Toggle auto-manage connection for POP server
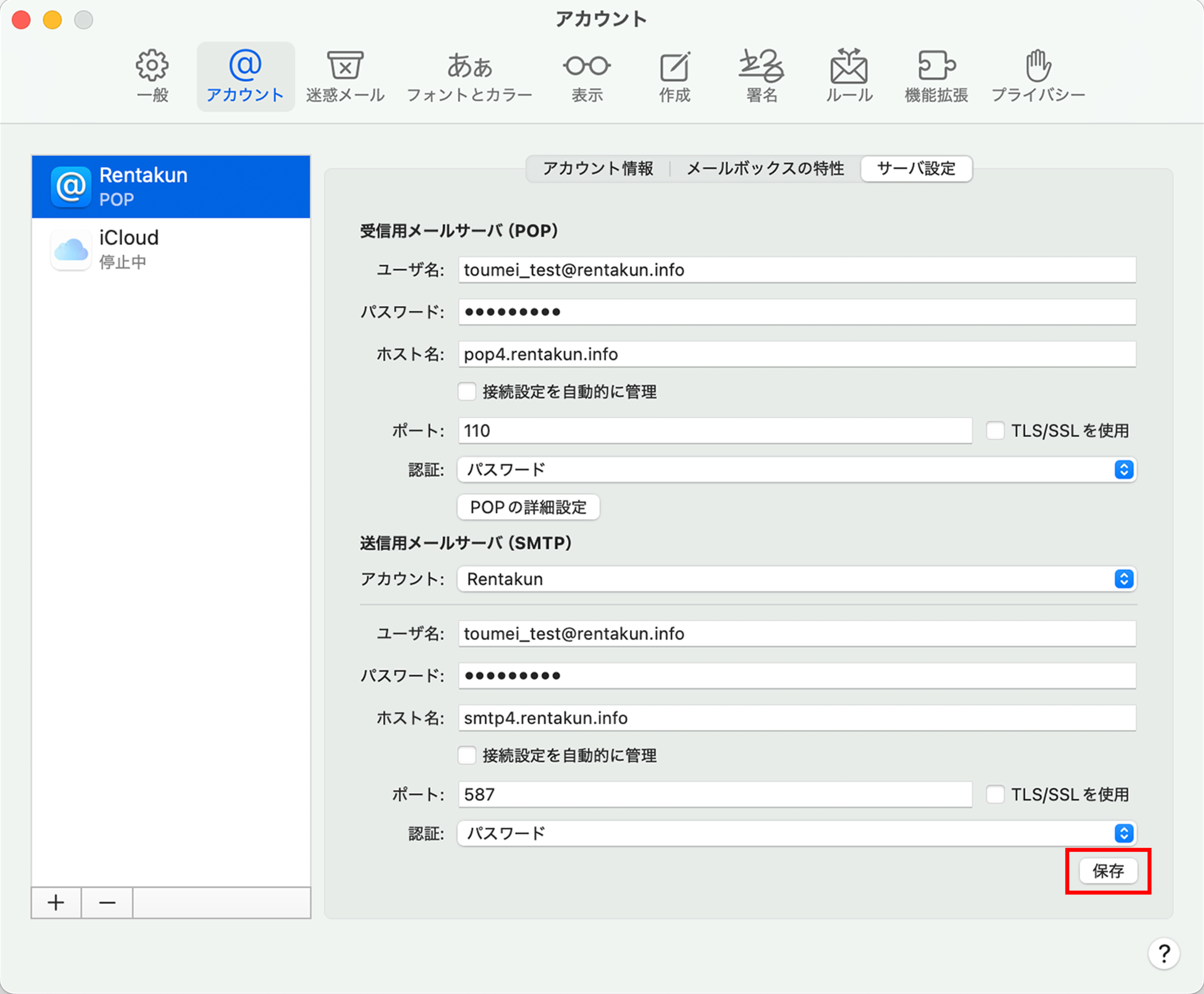 pyautogui.click(x=467, y=392)
